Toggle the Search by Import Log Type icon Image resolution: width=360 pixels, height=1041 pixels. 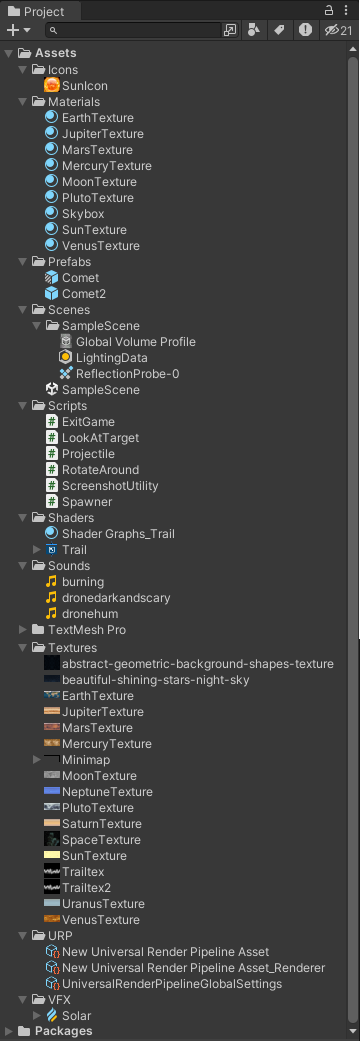[x=305, y=30]
